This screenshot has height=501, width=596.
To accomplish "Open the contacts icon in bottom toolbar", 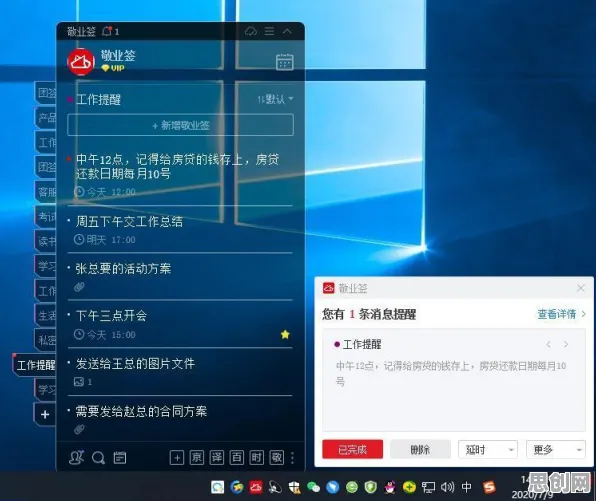I will pyautogui.click(x=76, y=458).
